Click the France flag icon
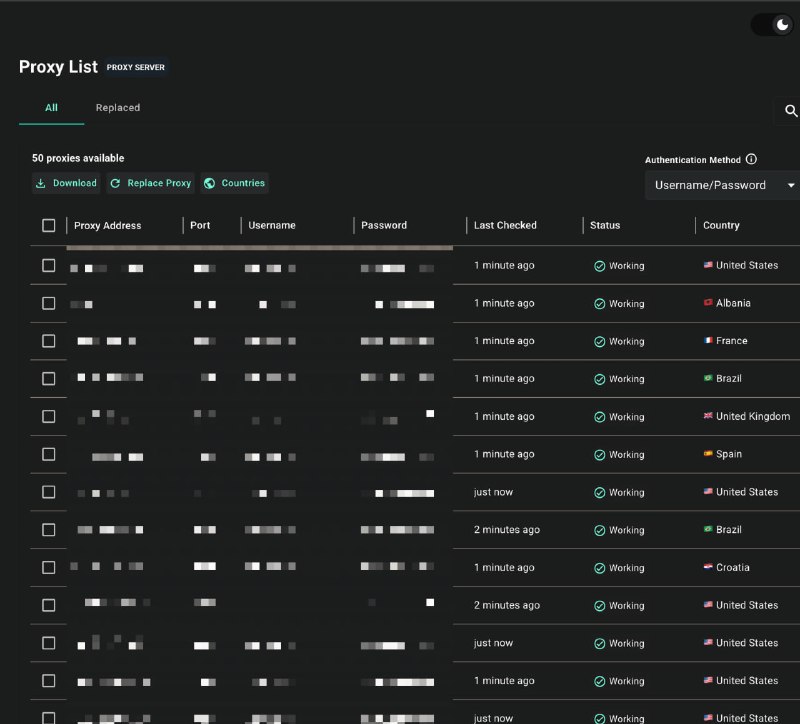 point(708,340)
